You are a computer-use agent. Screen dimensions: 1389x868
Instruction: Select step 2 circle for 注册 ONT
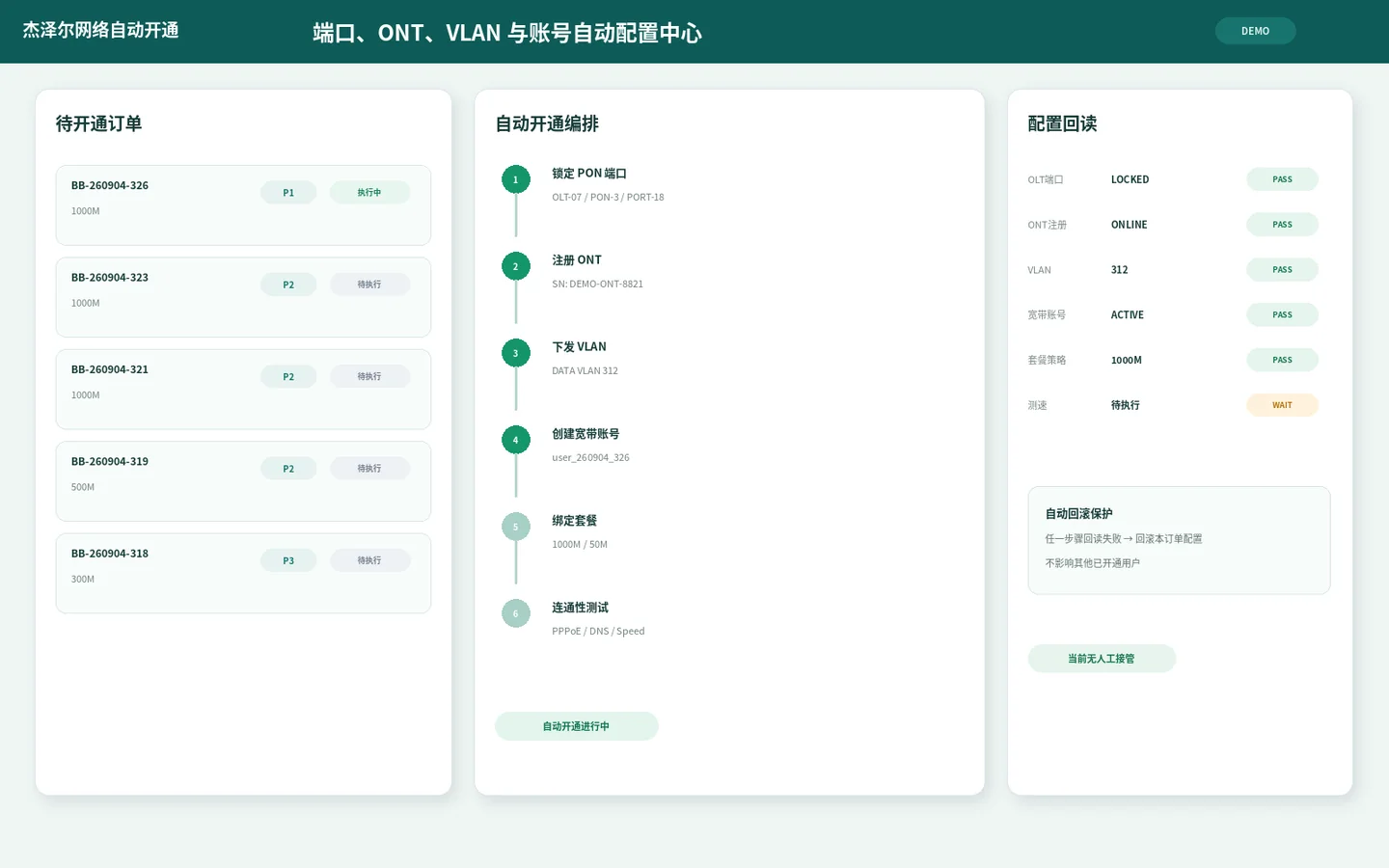tap(516, 266)
